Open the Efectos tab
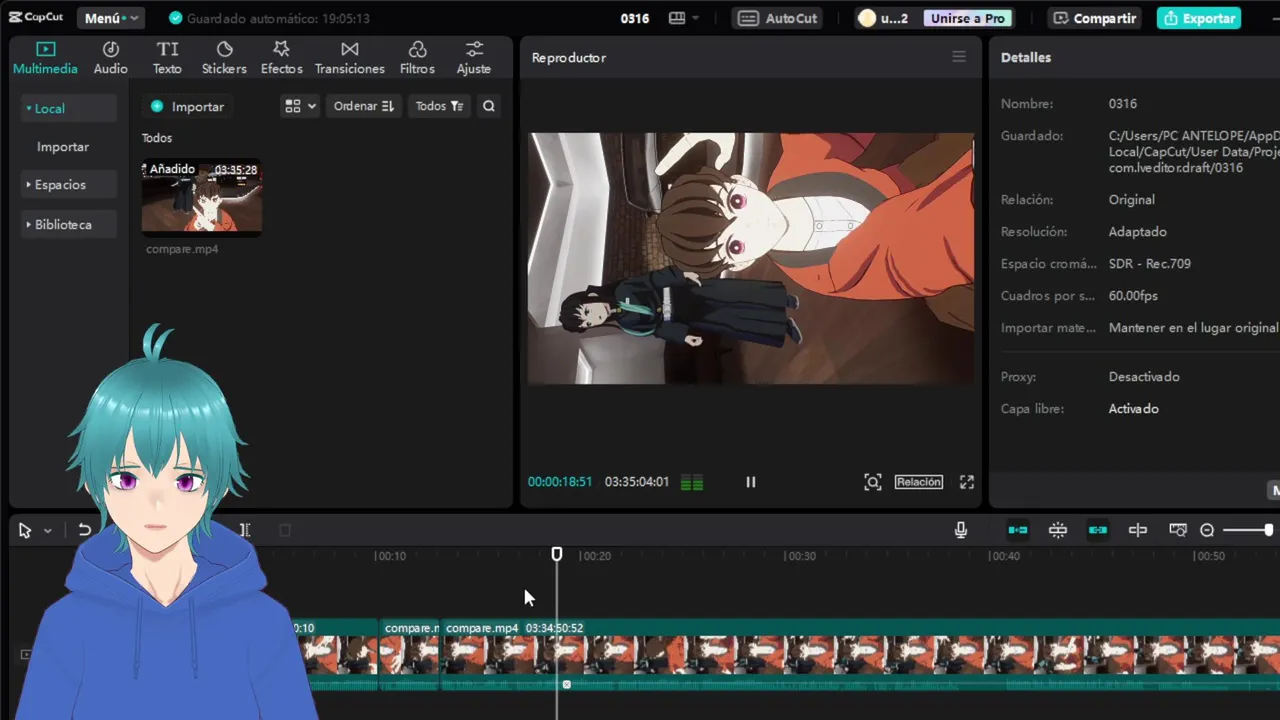1280x720 pixels. tap(281, 58)
